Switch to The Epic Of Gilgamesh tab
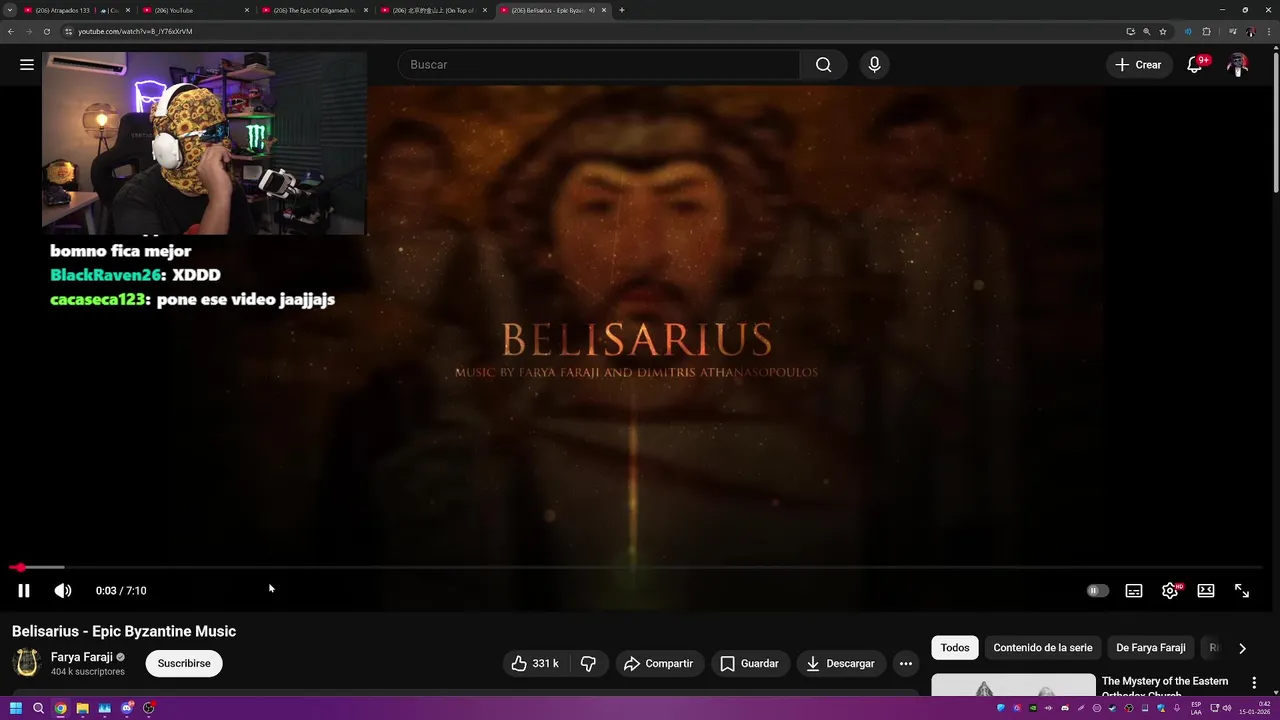Image resolution: width=1280 pixels, height=720 pixels. click(315, 10)
